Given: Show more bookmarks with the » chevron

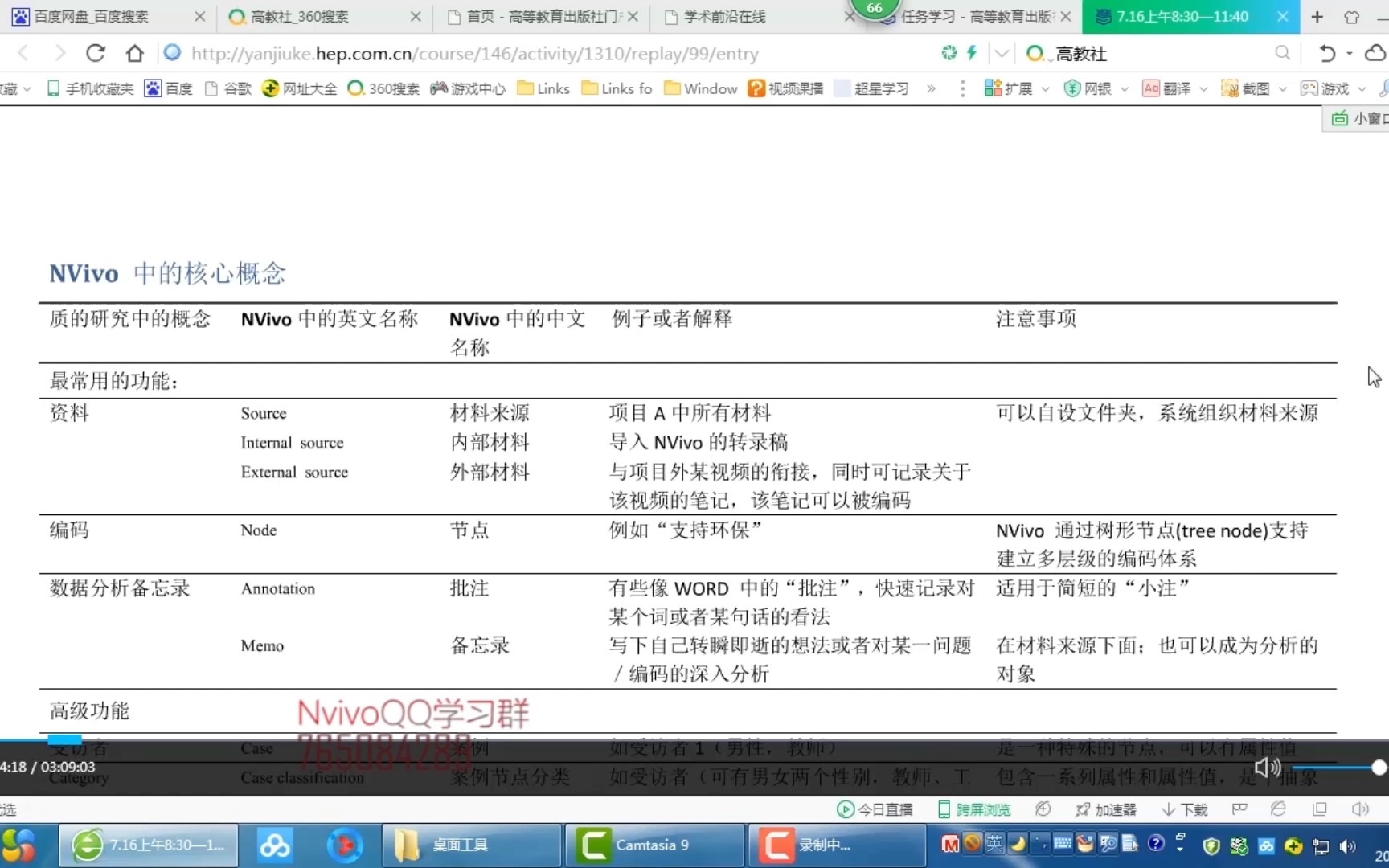Looking at the screenshot, I should pyautogui.click(x=931, y=88).
